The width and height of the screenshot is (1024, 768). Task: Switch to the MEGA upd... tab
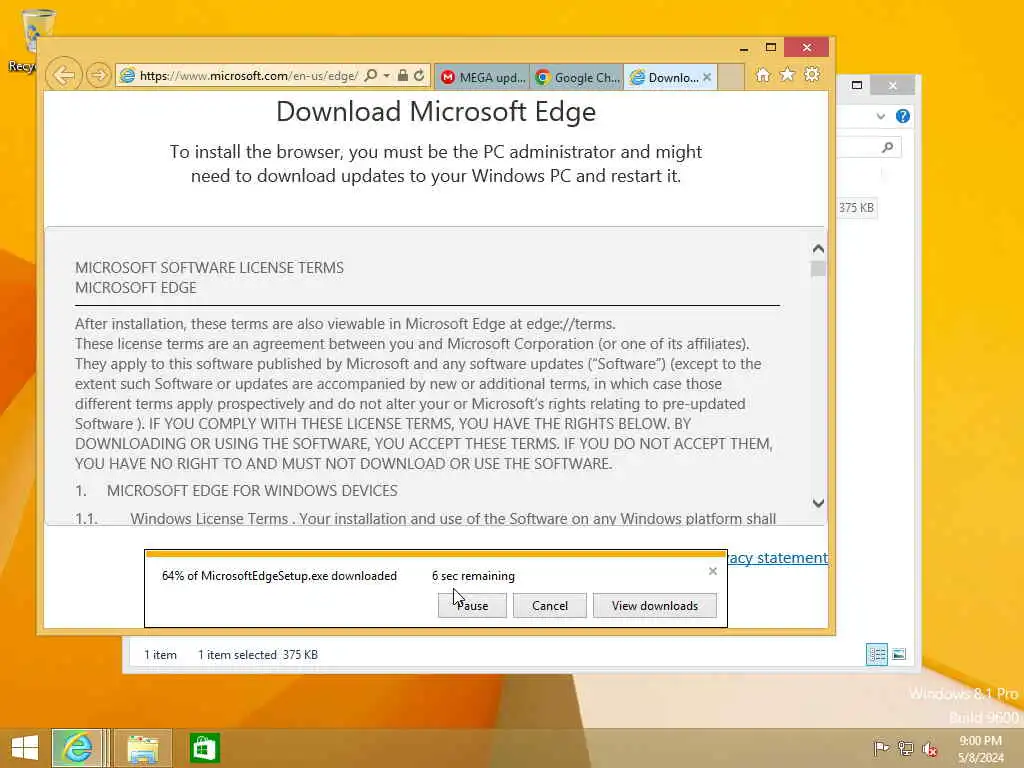coord(482,78)
